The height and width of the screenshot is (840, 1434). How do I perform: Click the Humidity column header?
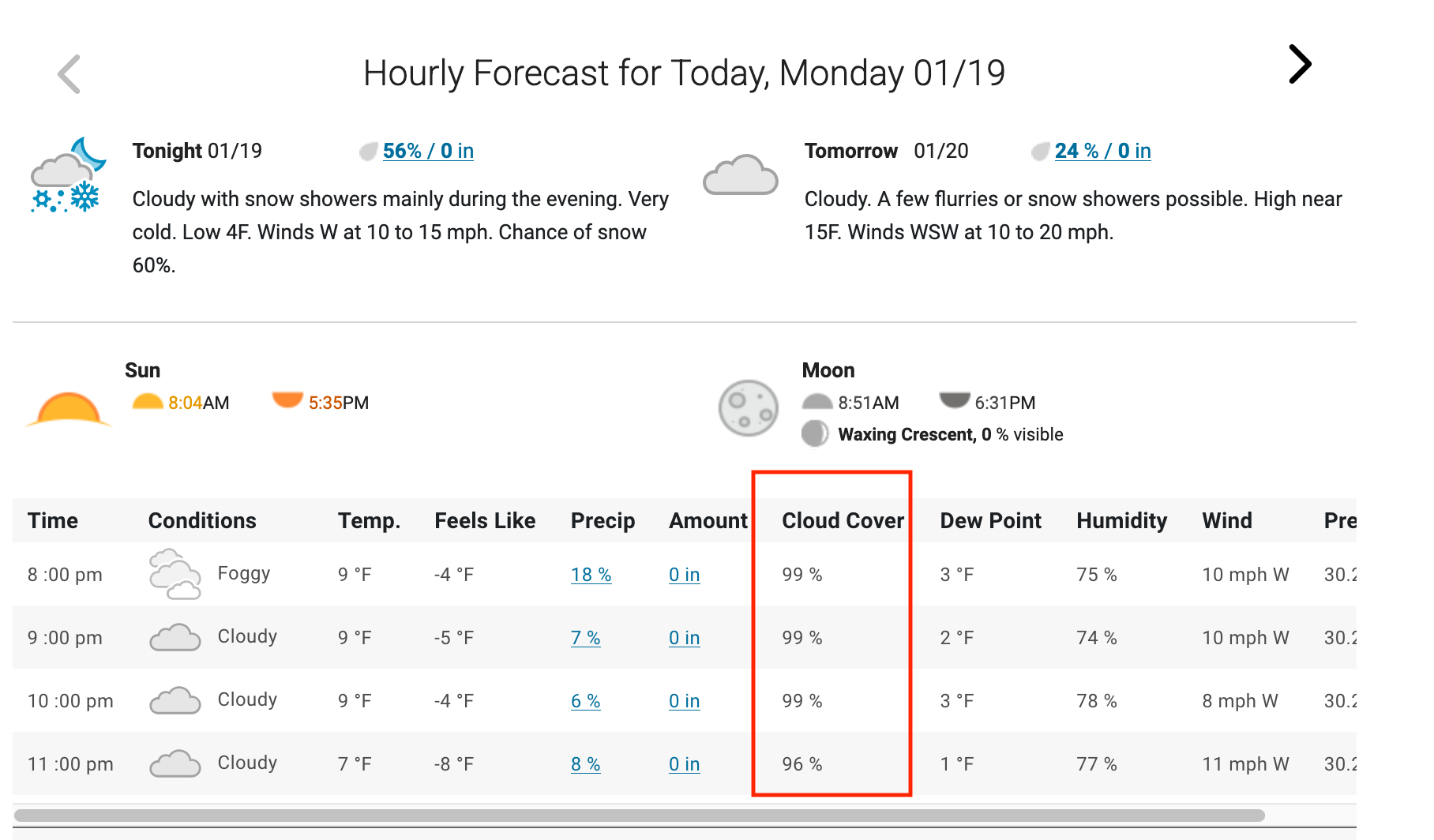[x=1121, y=520]
